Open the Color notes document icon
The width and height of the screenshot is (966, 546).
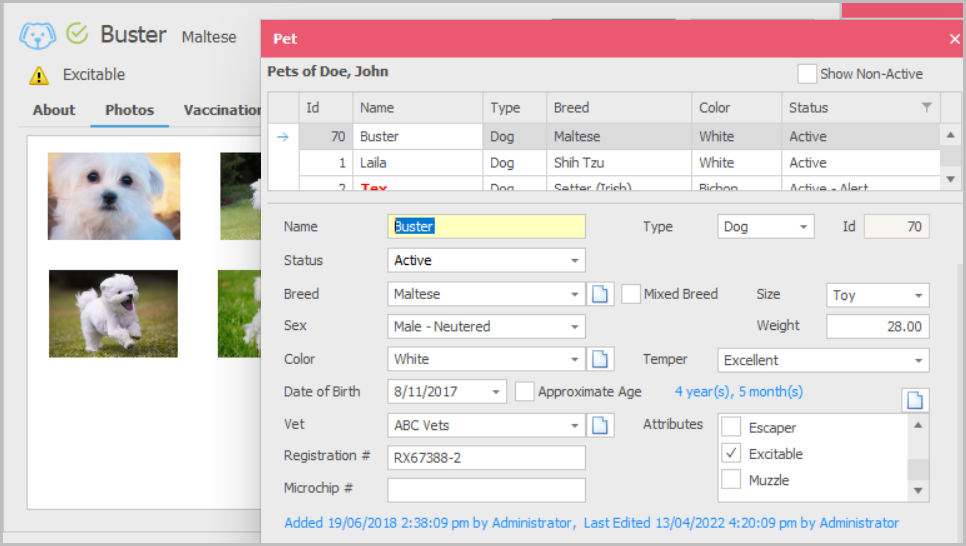(x=599, y=359)
